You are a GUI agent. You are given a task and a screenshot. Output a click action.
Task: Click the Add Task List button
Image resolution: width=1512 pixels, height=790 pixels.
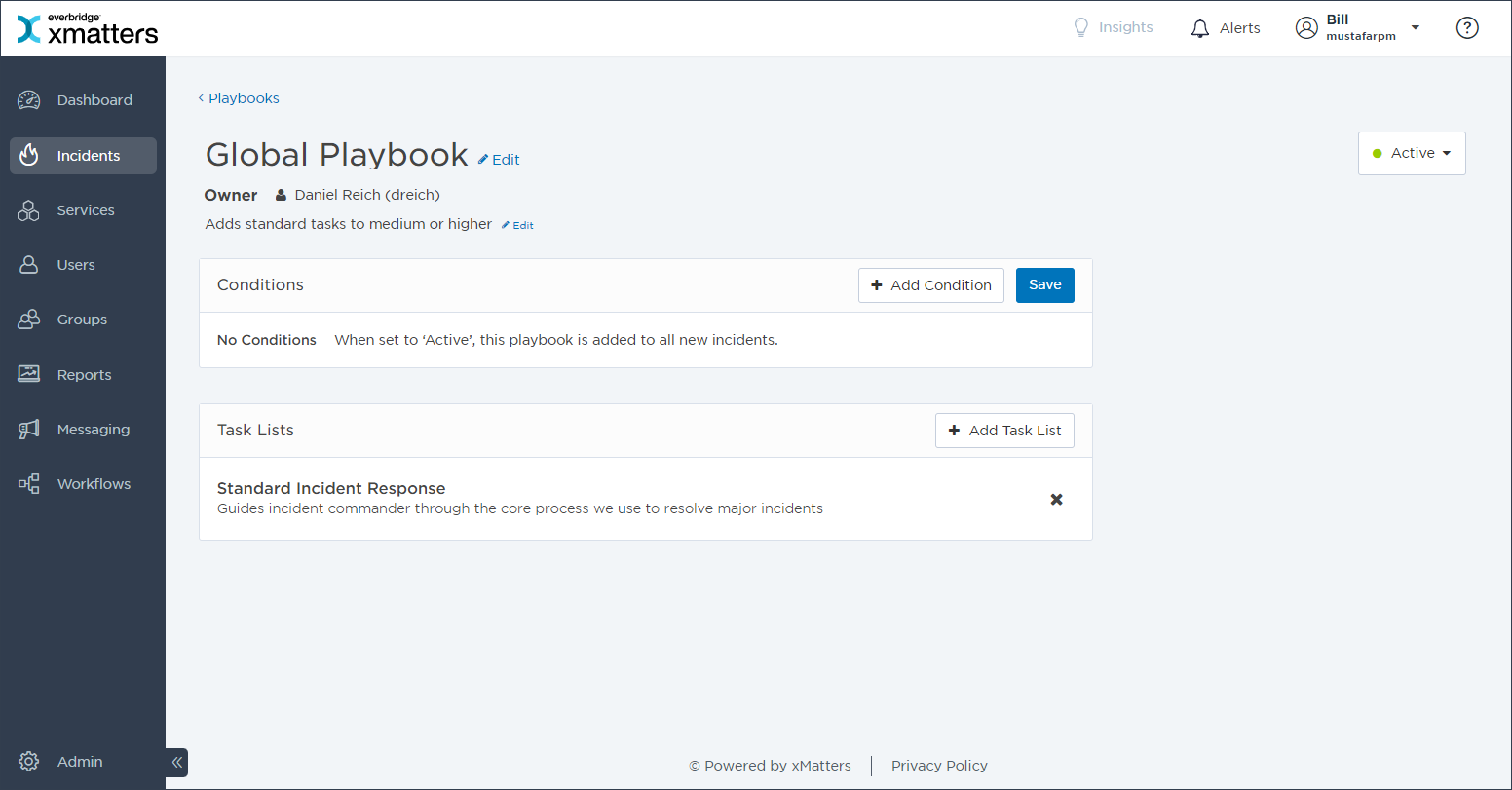point(1004,431)
